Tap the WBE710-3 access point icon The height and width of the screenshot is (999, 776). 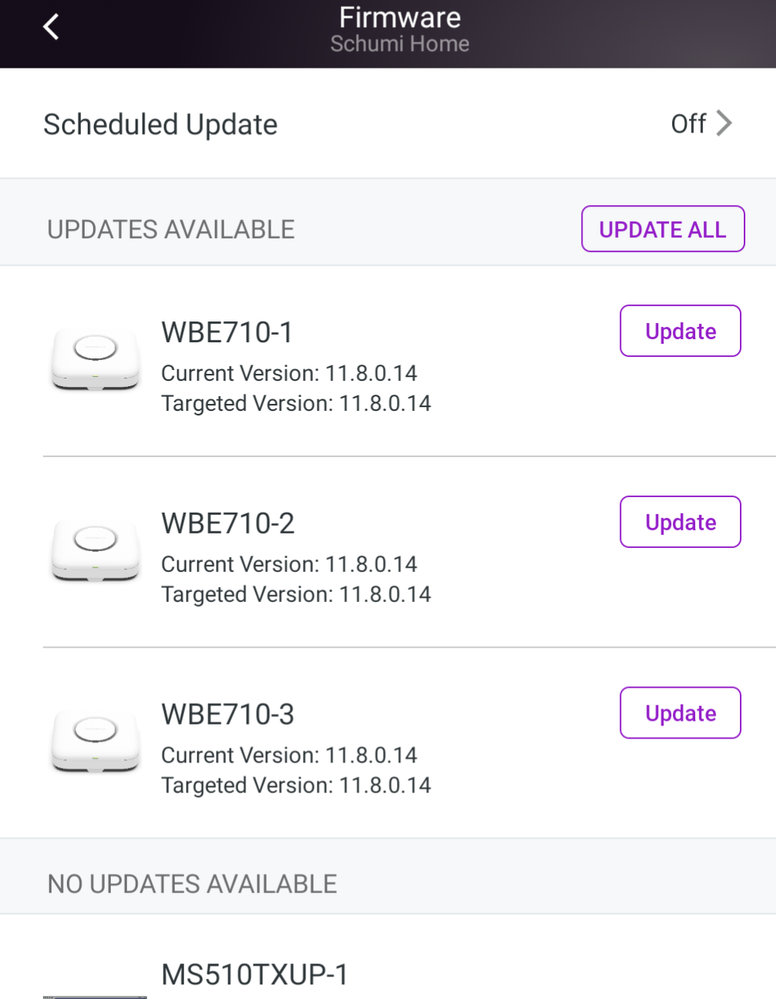(x=96, y=741)
